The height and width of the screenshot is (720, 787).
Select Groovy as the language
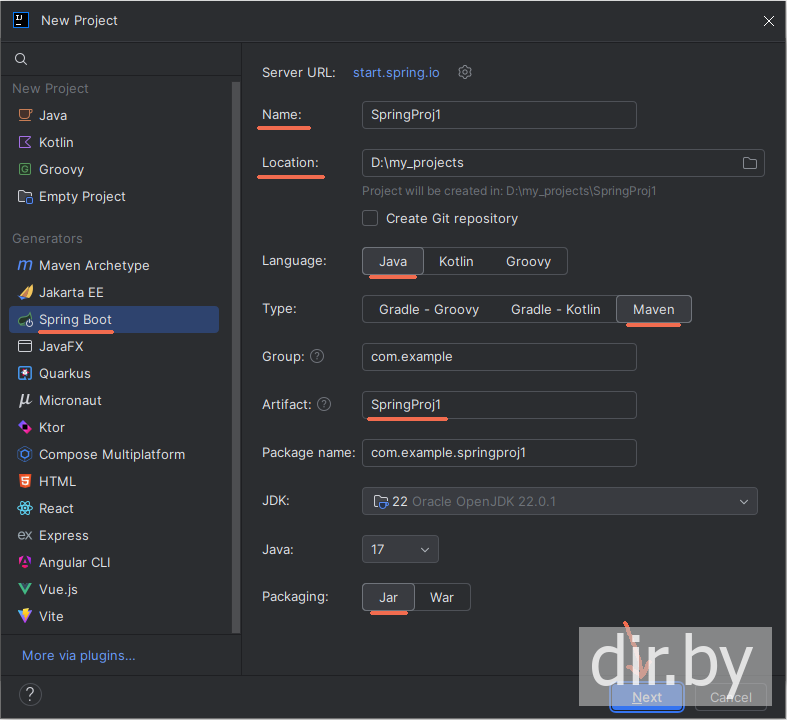(x=528, y=261)
